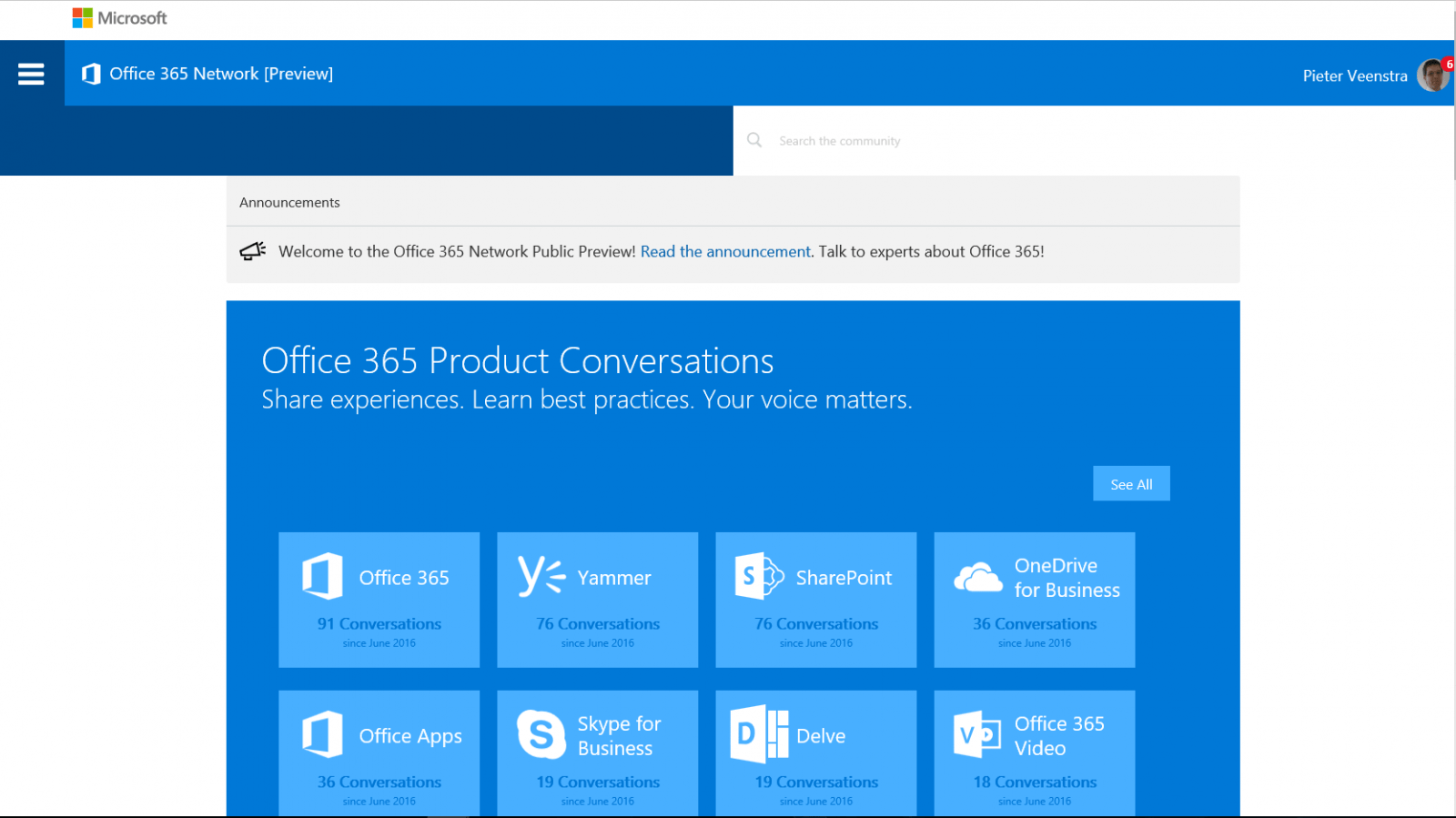The height and width of the screenshot is (818, 1456).
Task: Click the Office 365 Network logo icon
Action: (91, 74)
